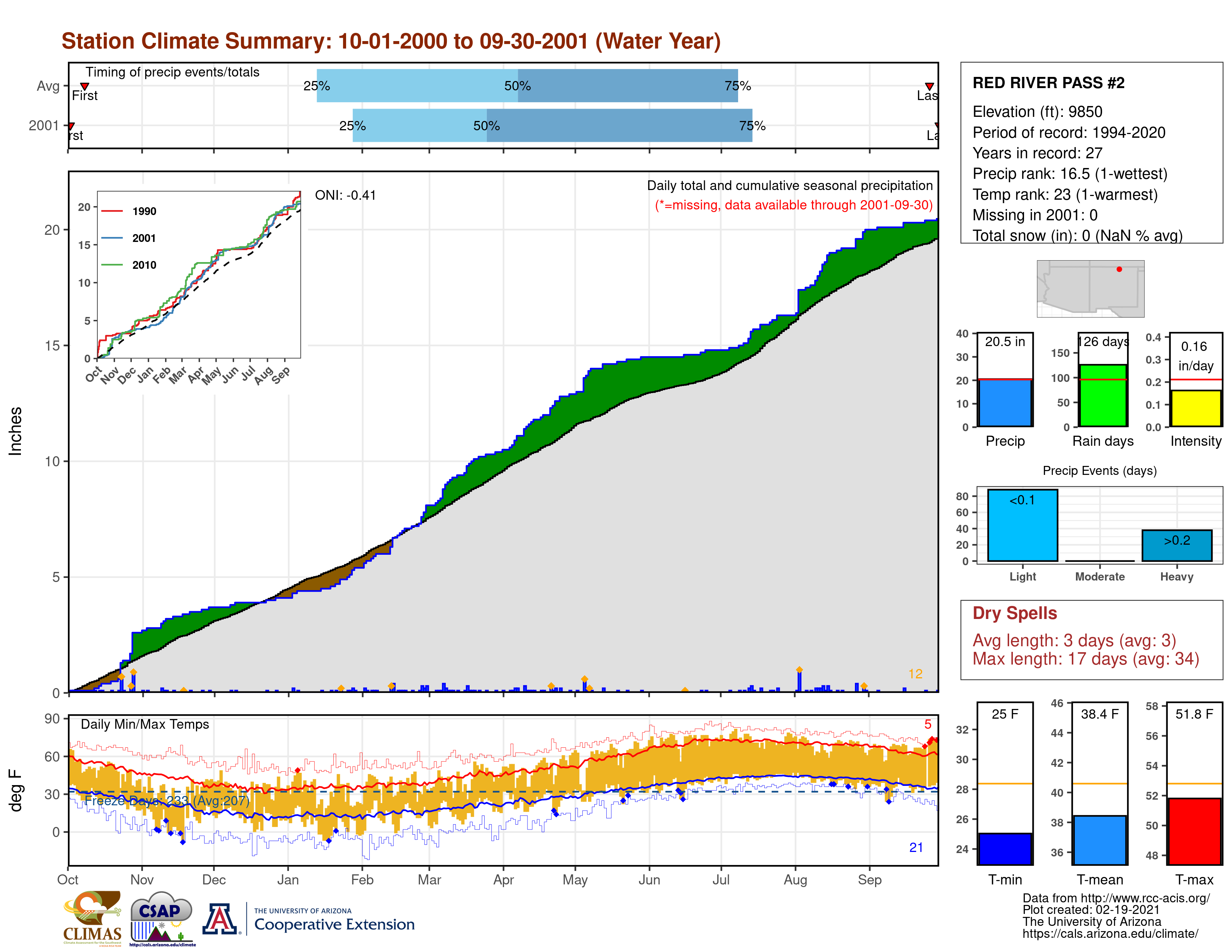Screen dimensions: 1232x952
Task: Open the rcc-acis.org data source link
Action: (1145, 898)
